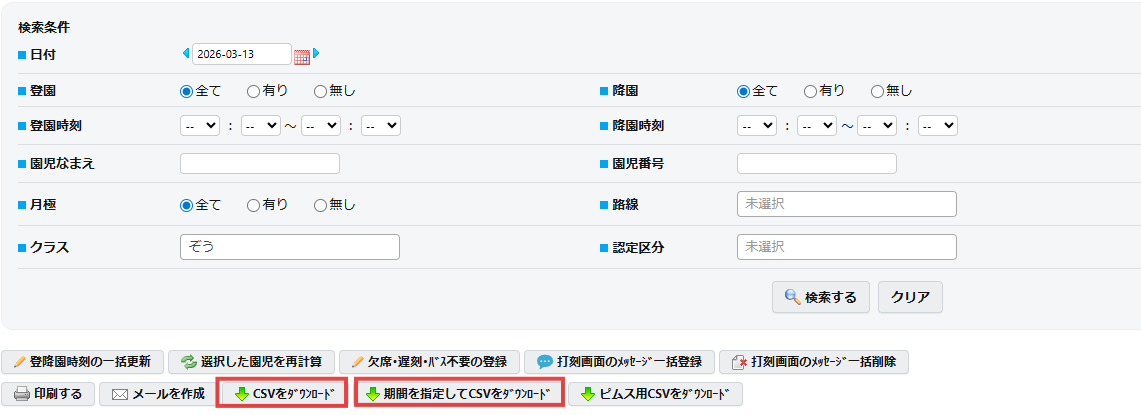This screenshot has width=1141, height=415.
Task: Click the CSVをダウンロード button
Action: (282, 394)
